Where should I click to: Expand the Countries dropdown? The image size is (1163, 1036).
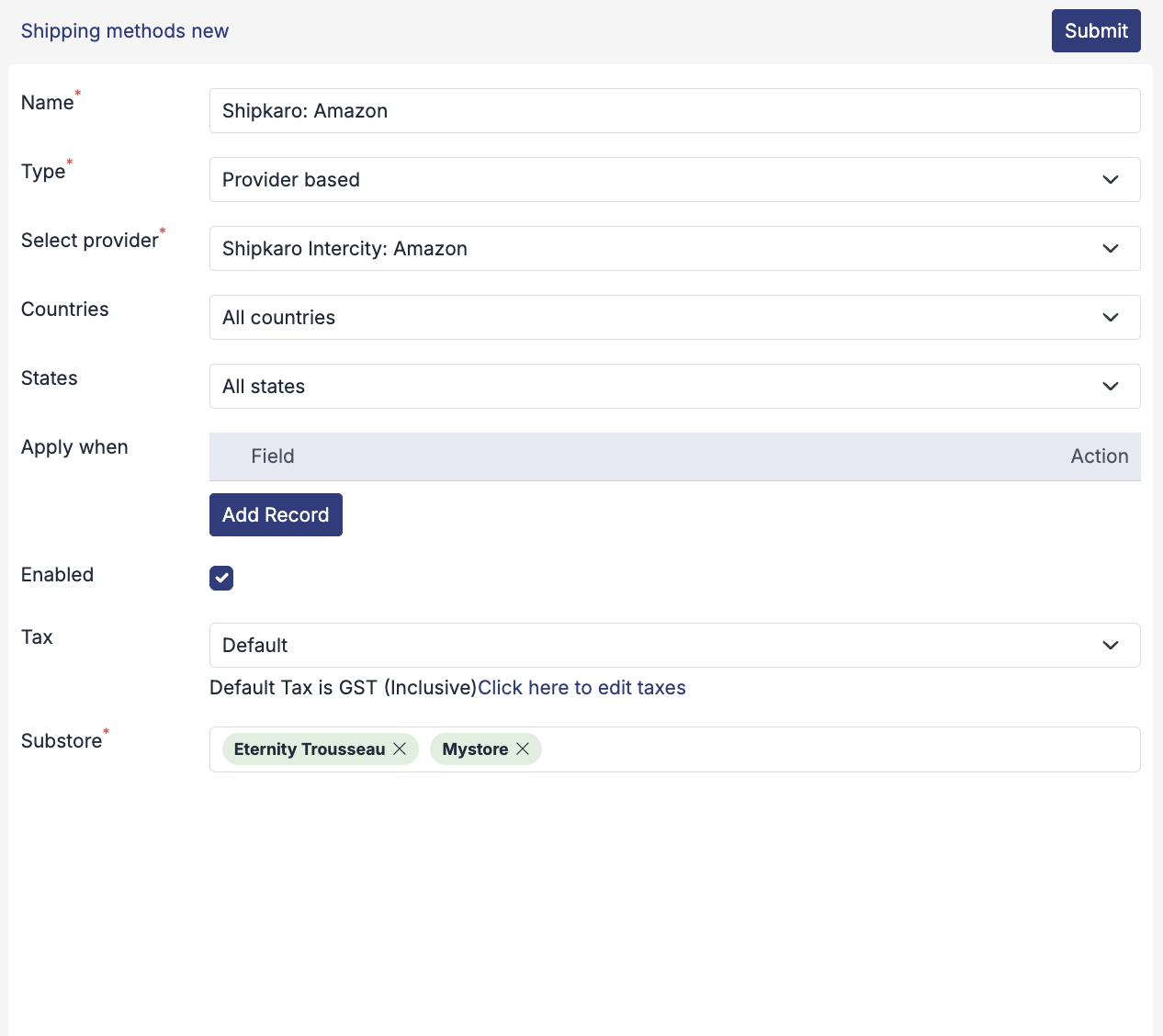(x=674, y=318)
